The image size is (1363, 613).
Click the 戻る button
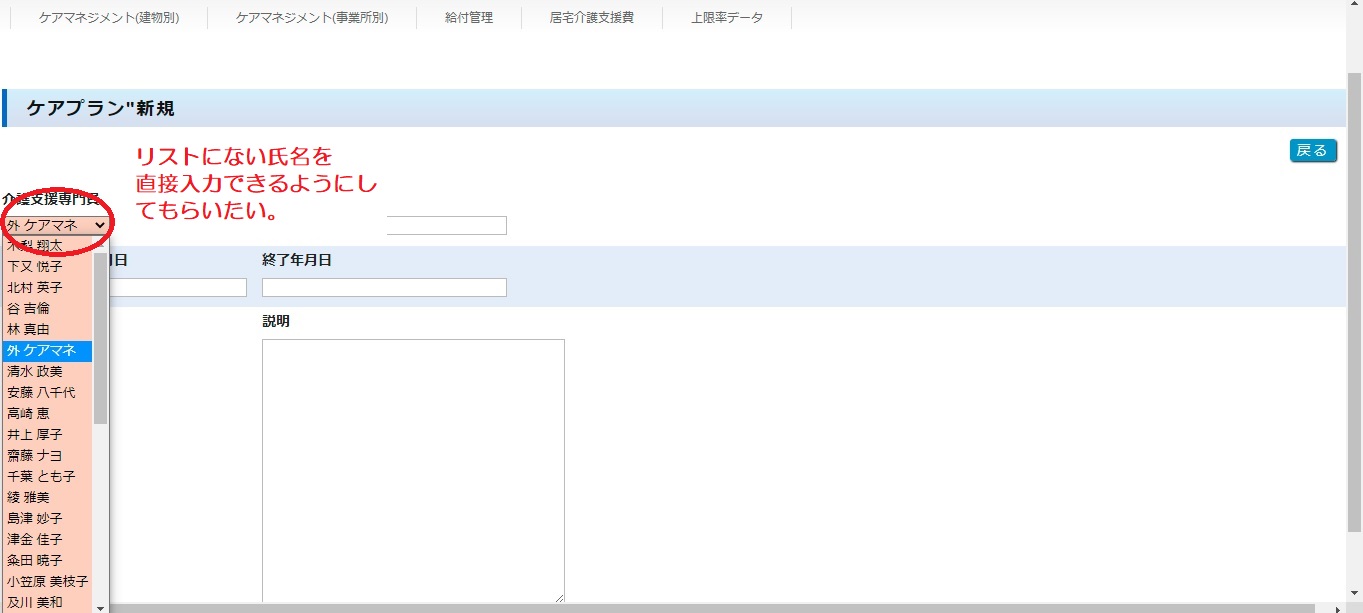click(x=1312, y=150)
